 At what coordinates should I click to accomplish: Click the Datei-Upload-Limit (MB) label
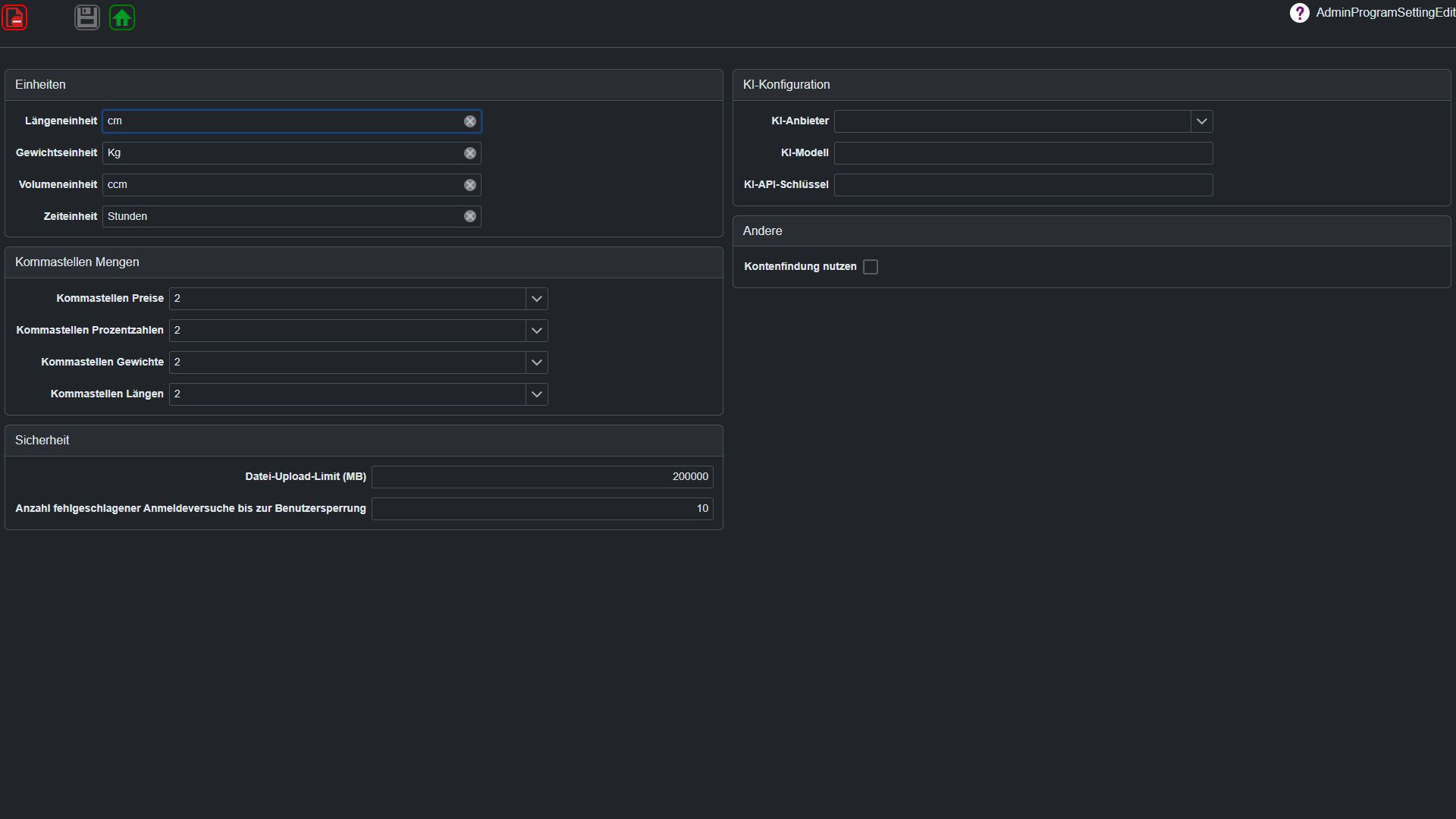click(x=306, y=477)
